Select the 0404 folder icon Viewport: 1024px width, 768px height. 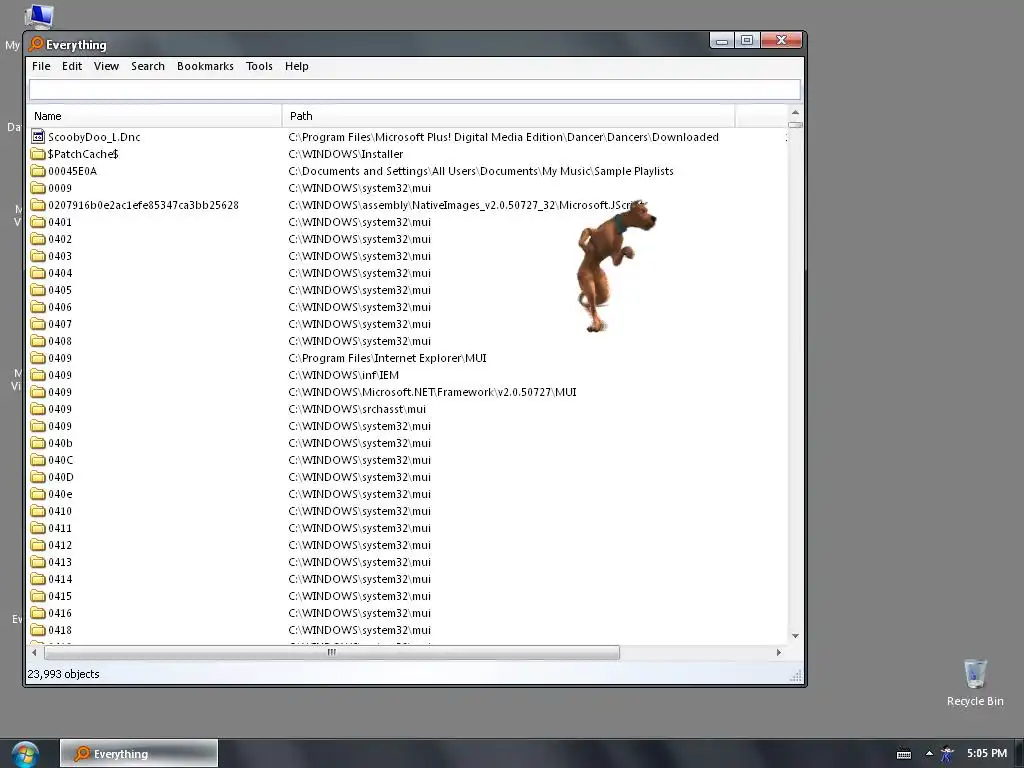point(38,273)
